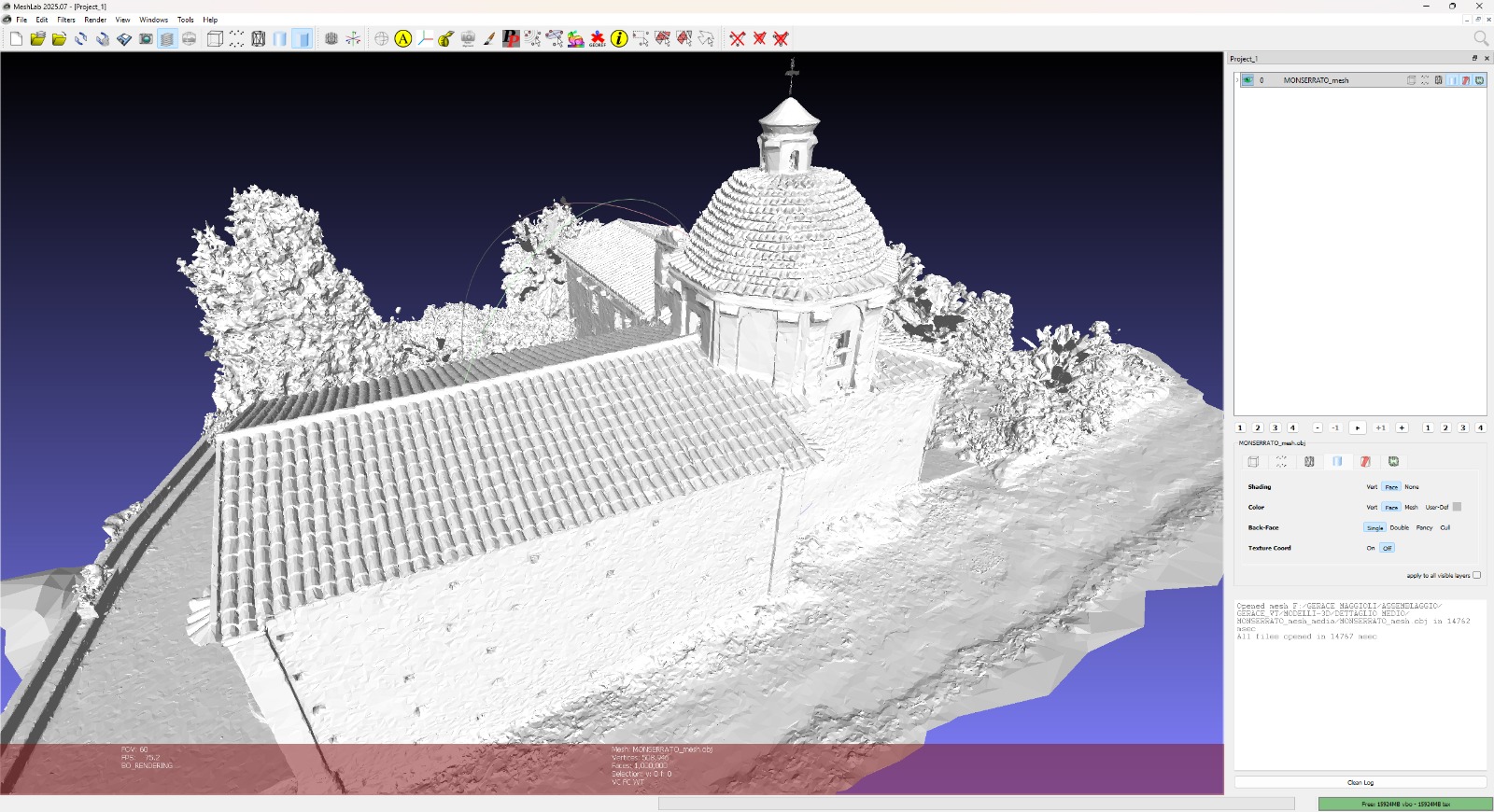The height and width of the screenshot is (812, 1494).
Task: Toggle Wireframe rendering in toolbar
Action: (x=259, y=39)
